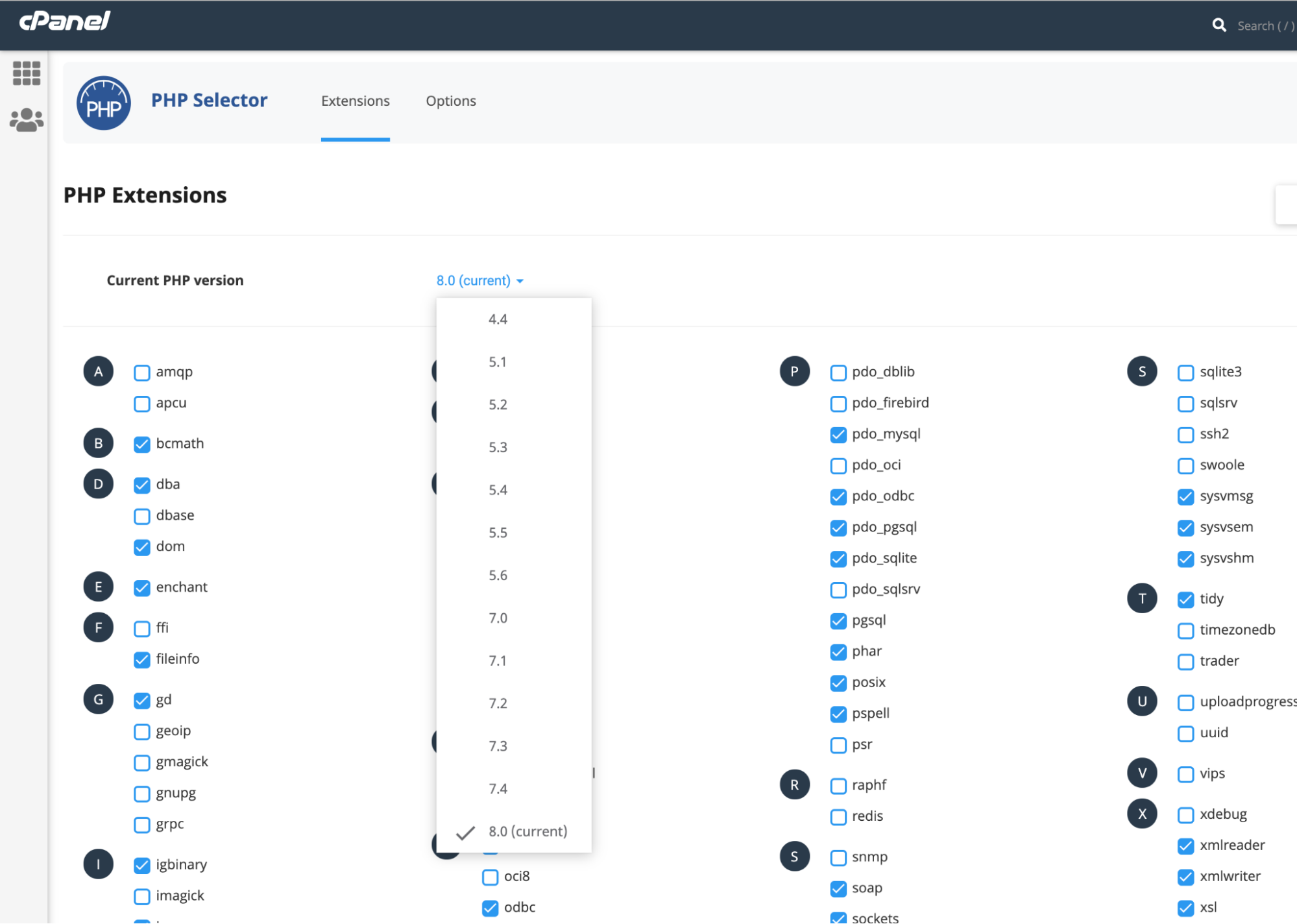1297x924 pixels.
Task: Enable the amqp extension checkbox
Action: (142, 372)
